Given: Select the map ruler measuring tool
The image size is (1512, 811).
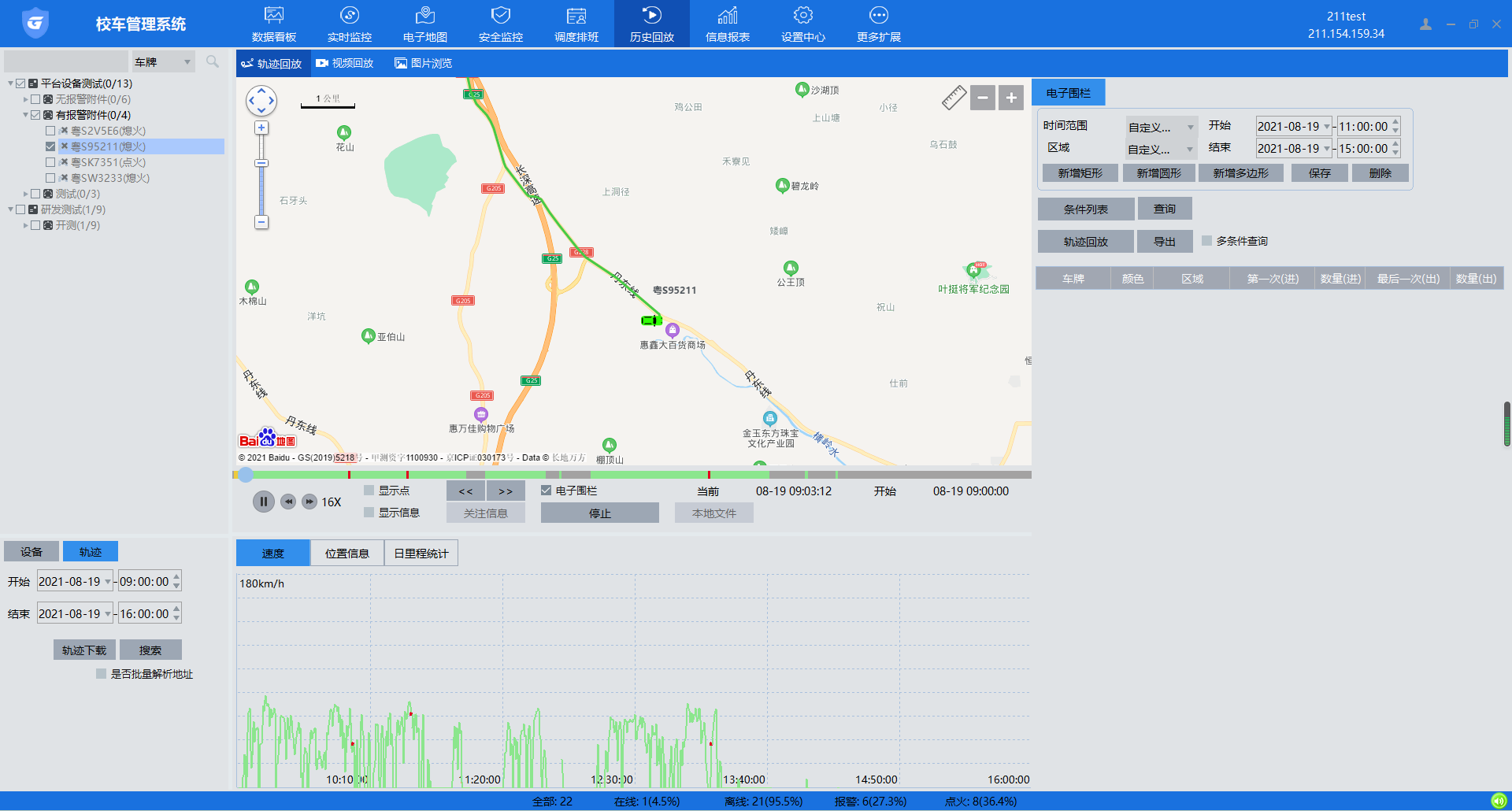Looking at the screenshot, I should pyautogui.click(x=954, y=98).
